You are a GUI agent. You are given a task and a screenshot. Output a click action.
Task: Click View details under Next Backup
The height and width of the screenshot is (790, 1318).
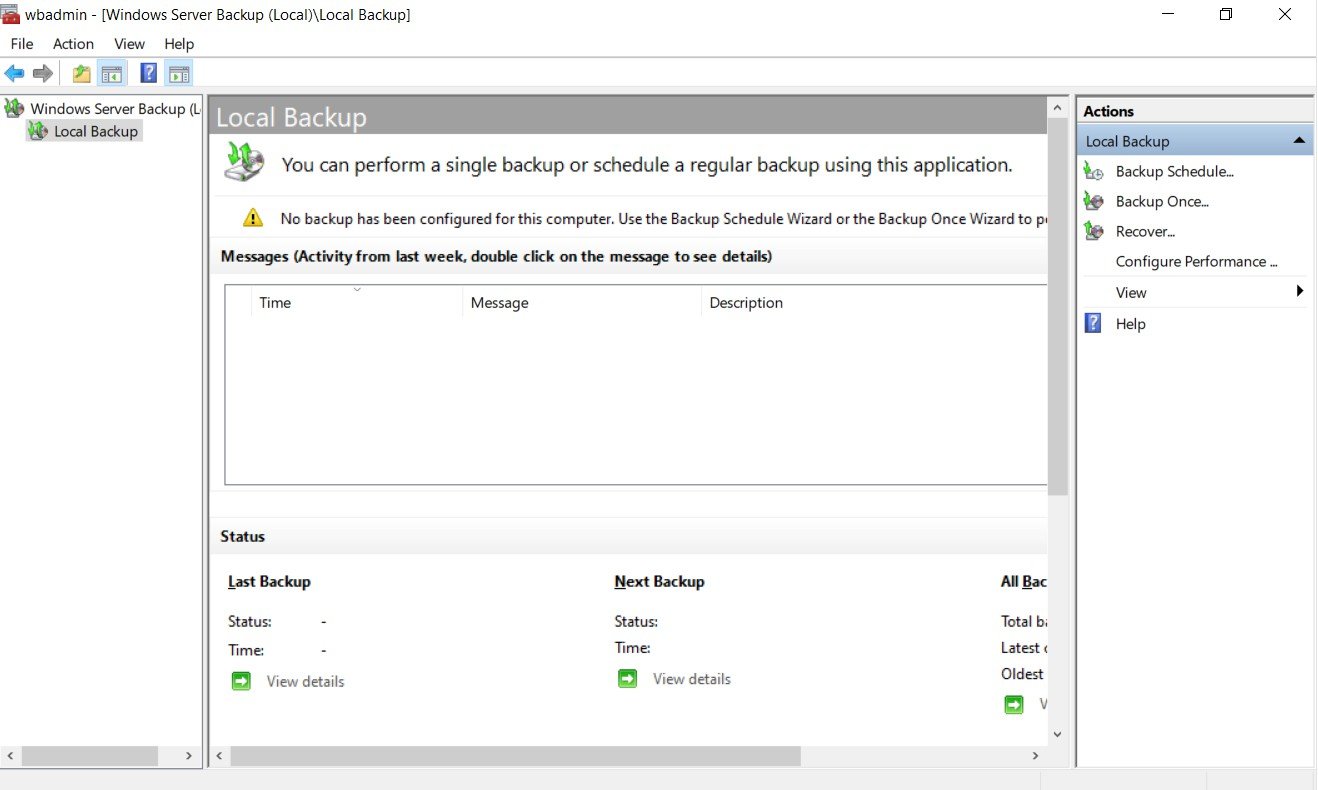tap(692, 679)
